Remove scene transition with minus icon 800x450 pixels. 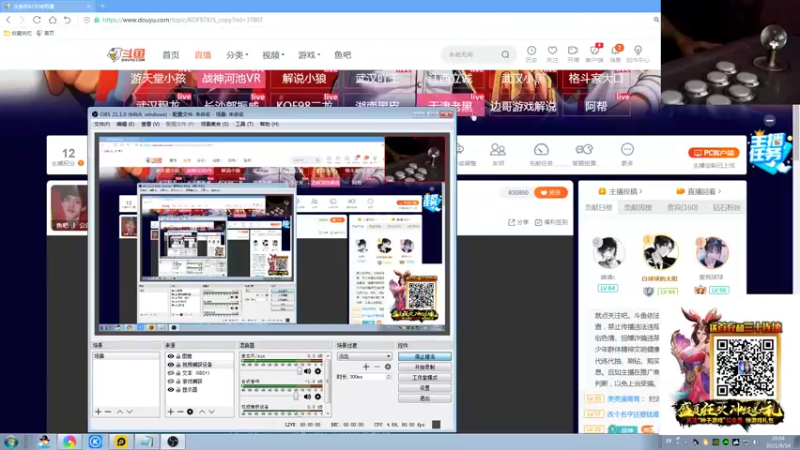pyautogui.click(x=377, y=366)
